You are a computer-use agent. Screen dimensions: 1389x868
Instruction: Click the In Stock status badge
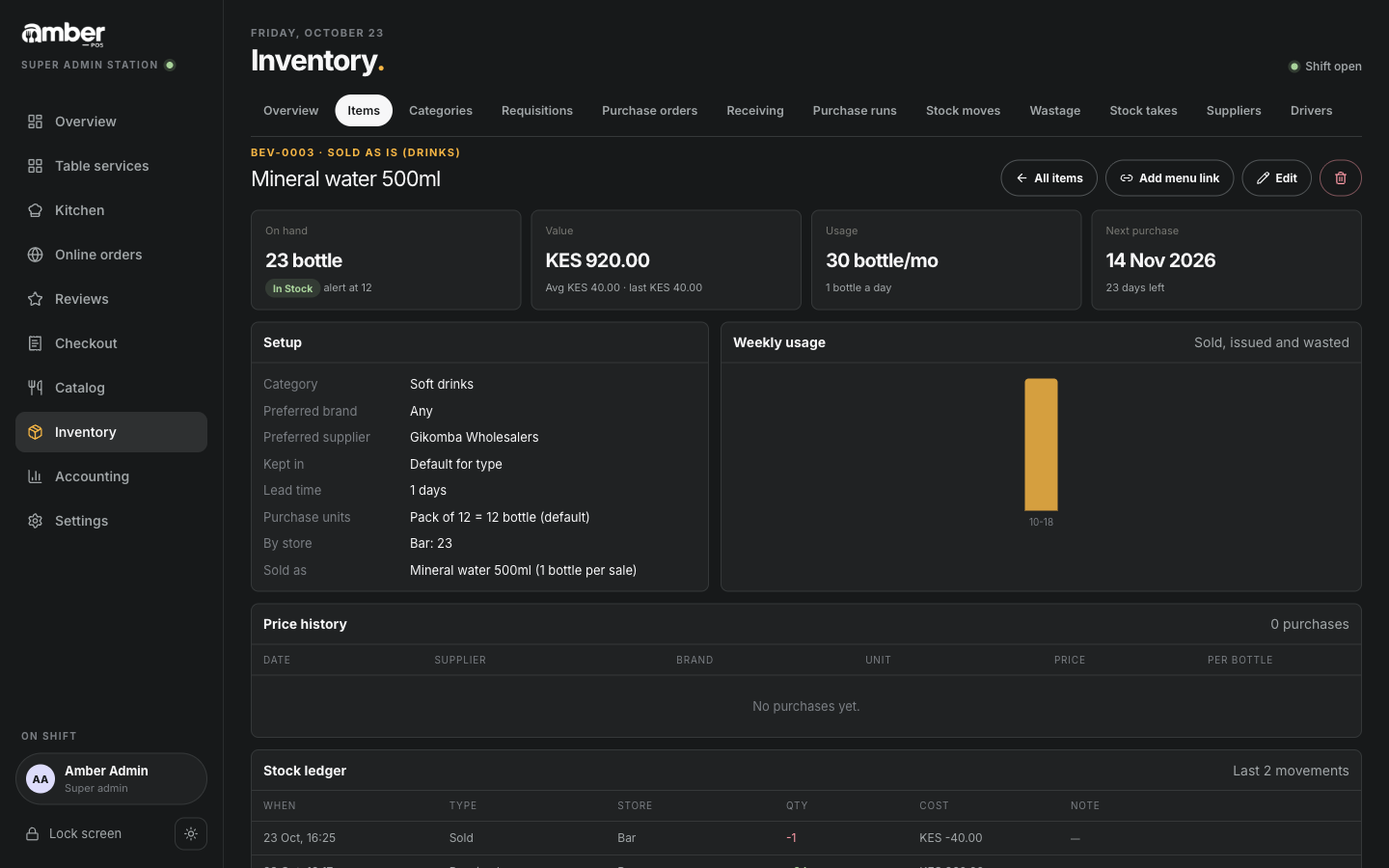pyautogui.click(x=292, y=288)
